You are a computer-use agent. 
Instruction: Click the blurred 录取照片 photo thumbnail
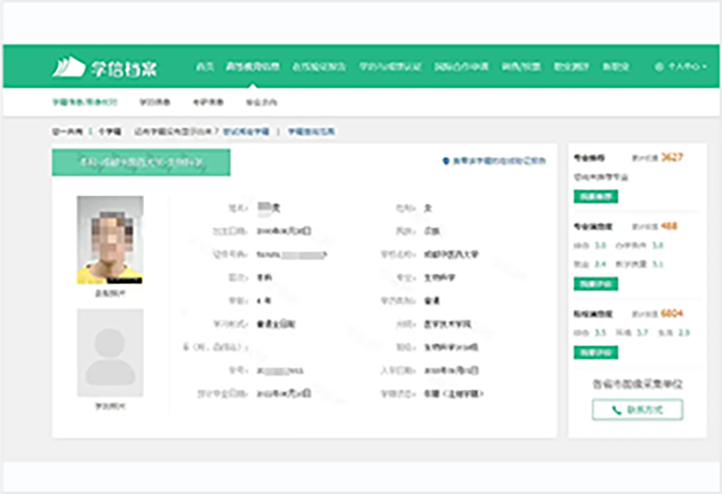pos(110,239)
